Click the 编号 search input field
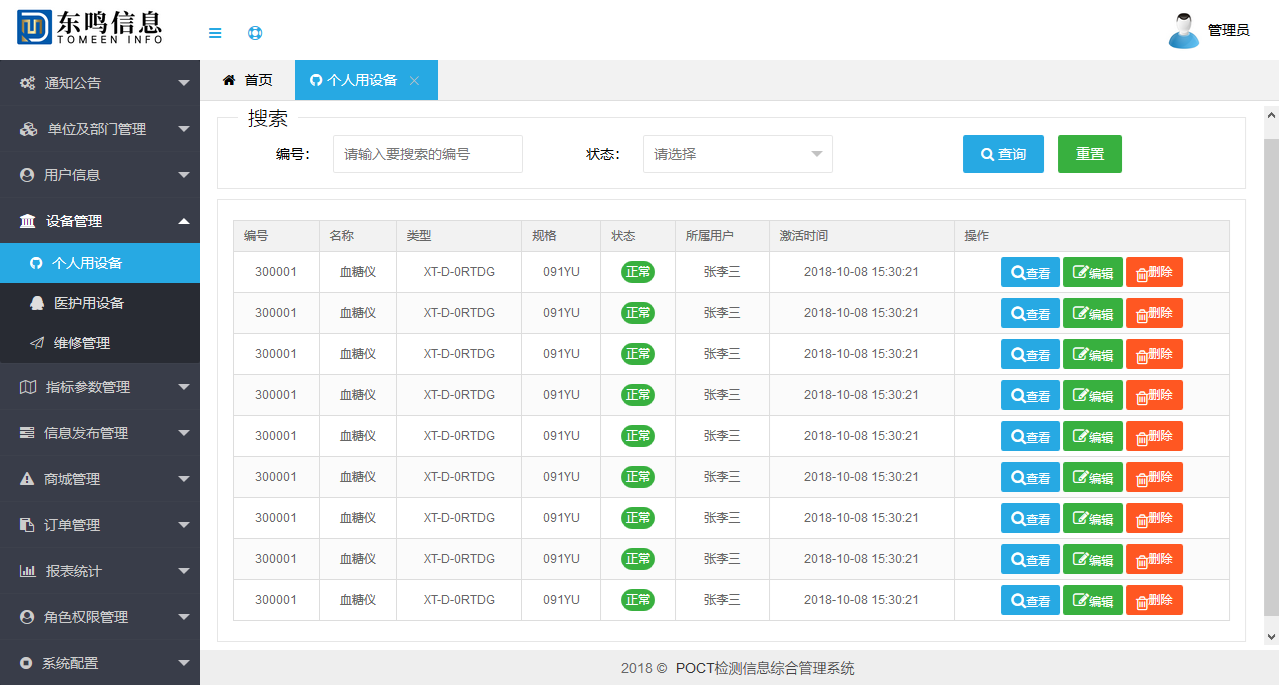This screenshot has height=685, width=1279. (427, 154)
